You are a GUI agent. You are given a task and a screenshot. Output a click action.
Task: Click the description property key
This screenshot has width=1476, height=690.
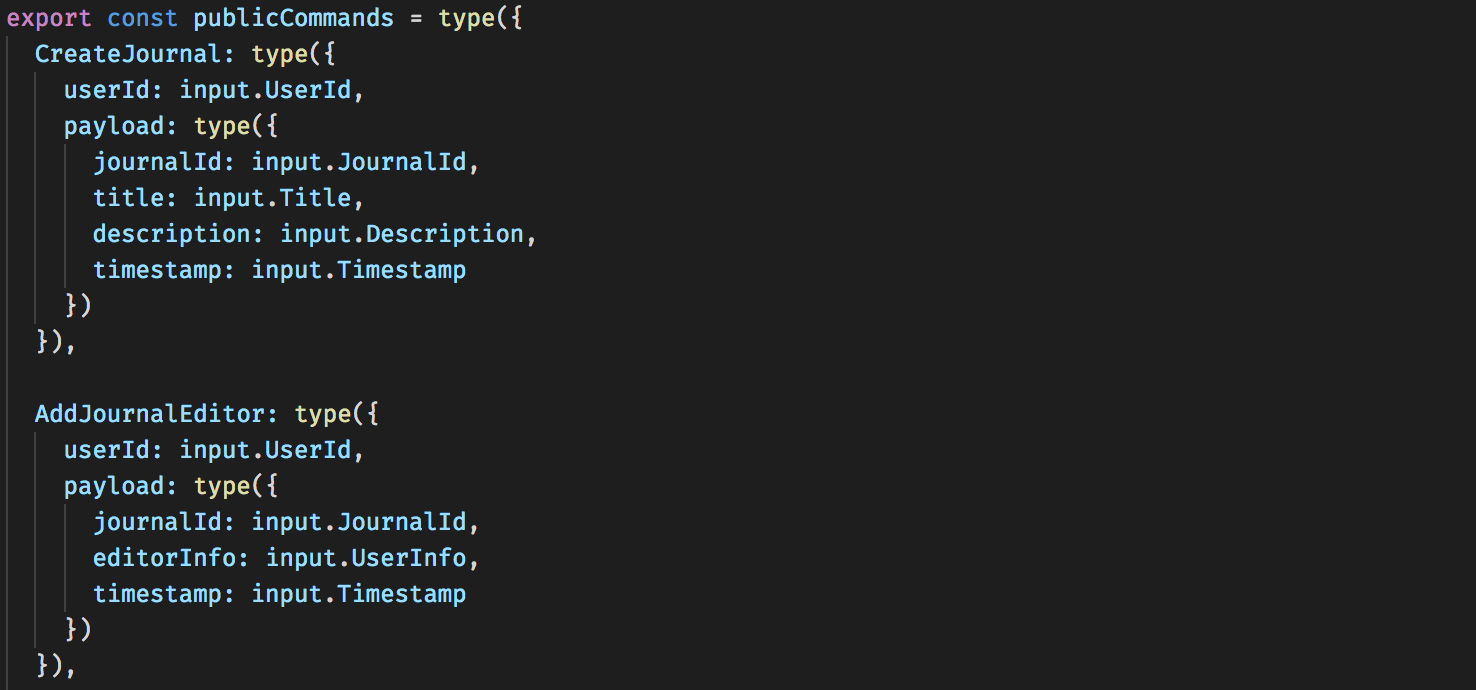pyautogui.click(x=171, y=234)
